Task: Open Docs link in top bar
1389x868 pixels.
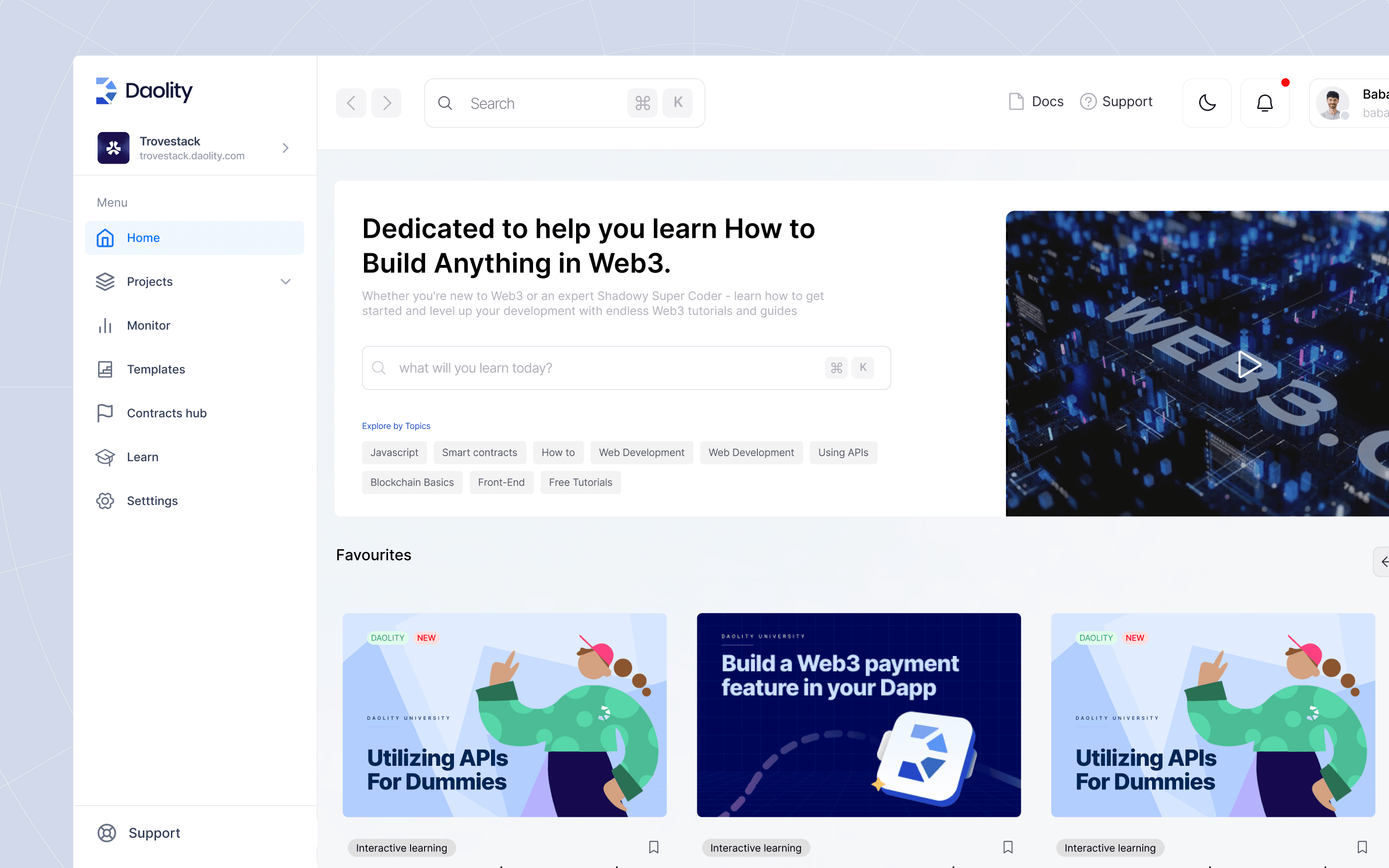Action: pyautogui.click(x=1036, y=102)
